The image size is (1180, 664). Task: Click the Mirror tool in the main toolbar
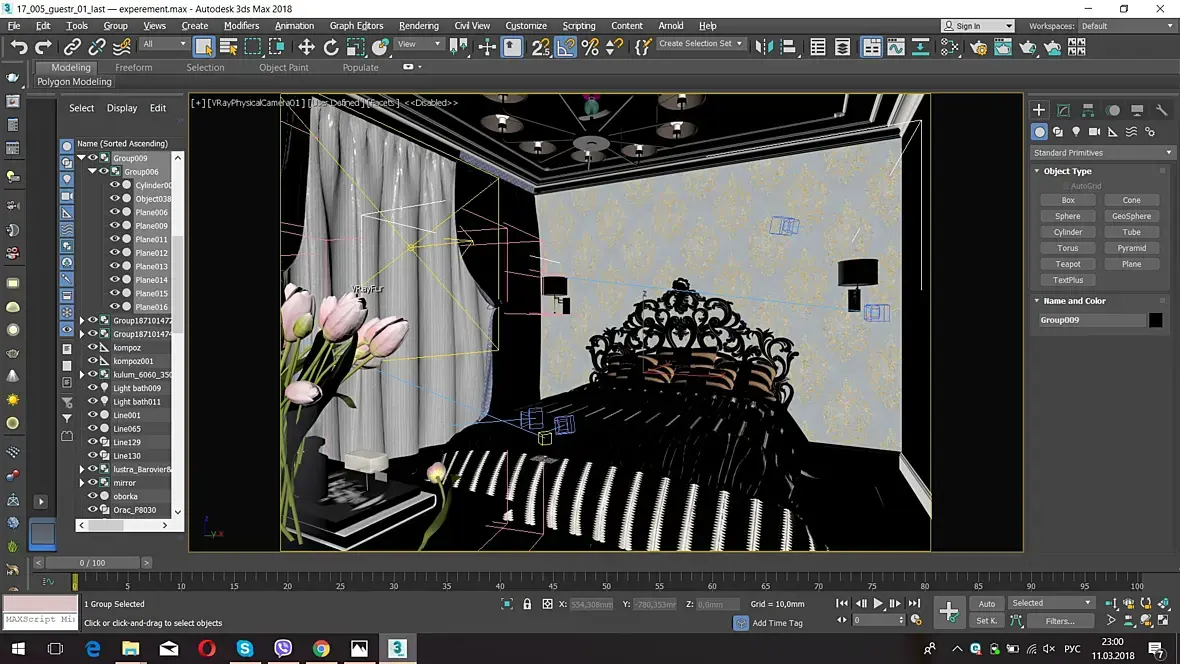(x=764, y=46)
